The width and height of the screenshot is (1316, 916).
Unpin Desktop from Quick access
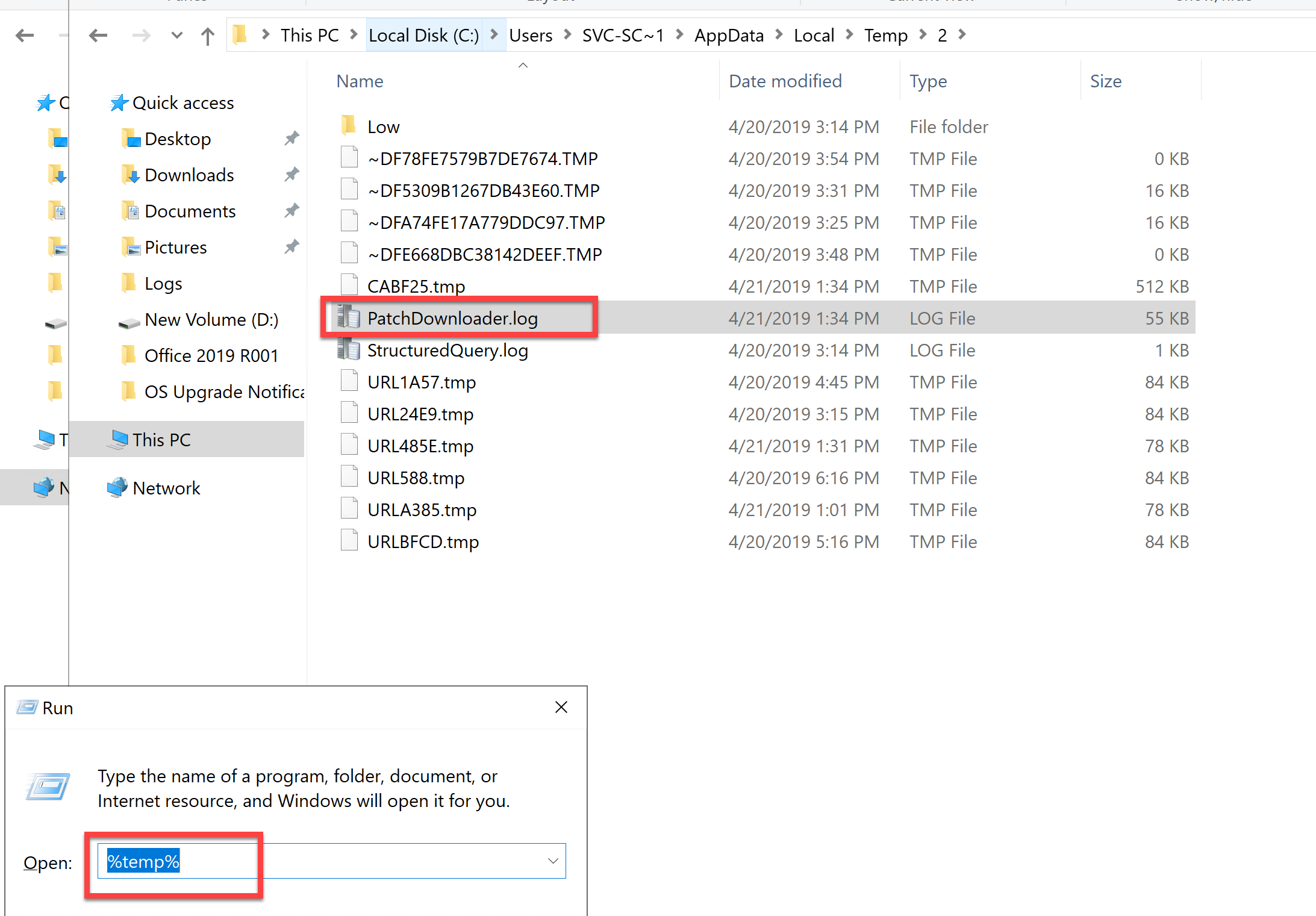pos(292,138)
